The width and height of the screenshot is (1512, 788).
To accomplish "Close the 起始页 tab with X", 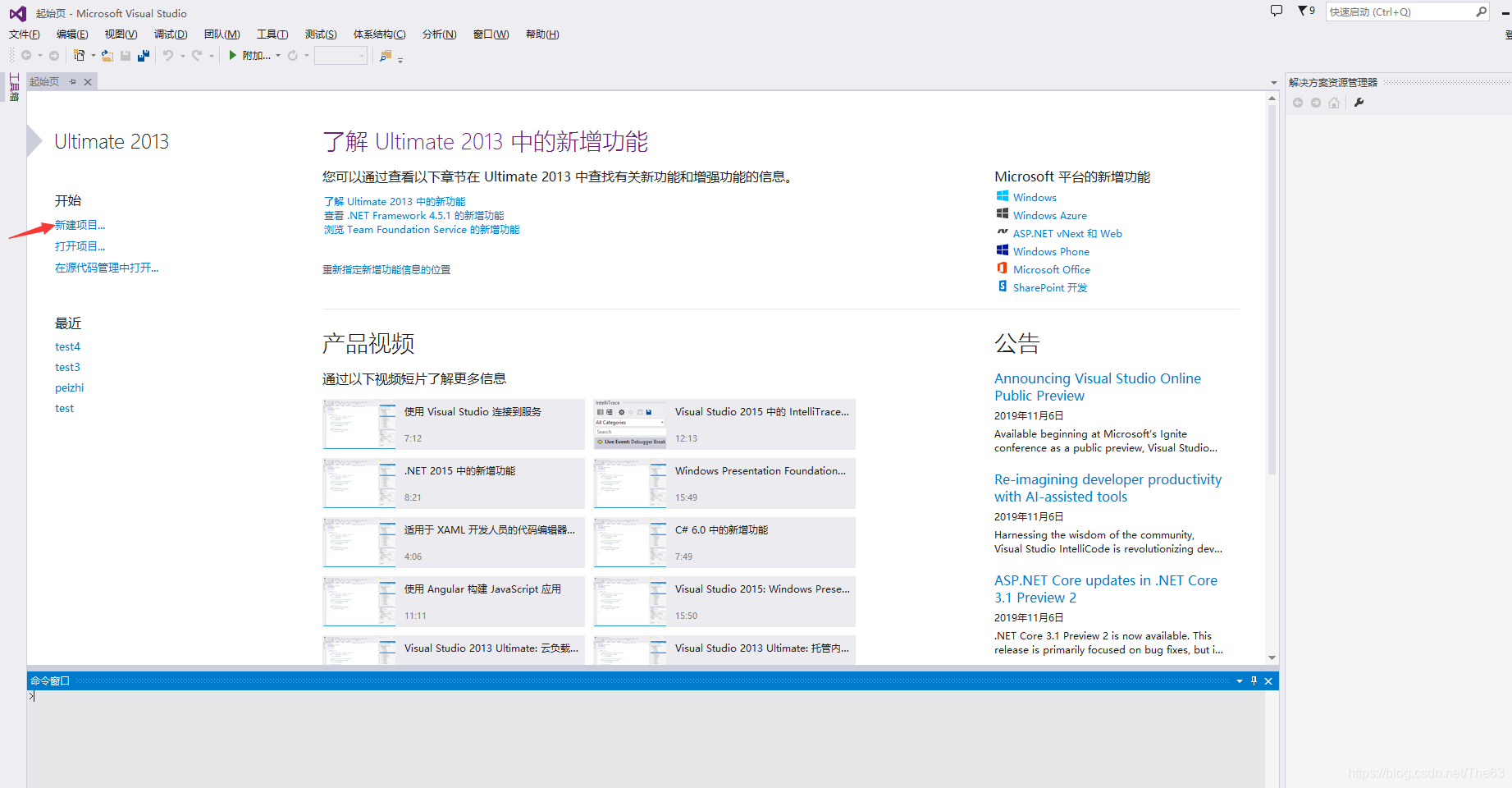I will tap(88, 82).
